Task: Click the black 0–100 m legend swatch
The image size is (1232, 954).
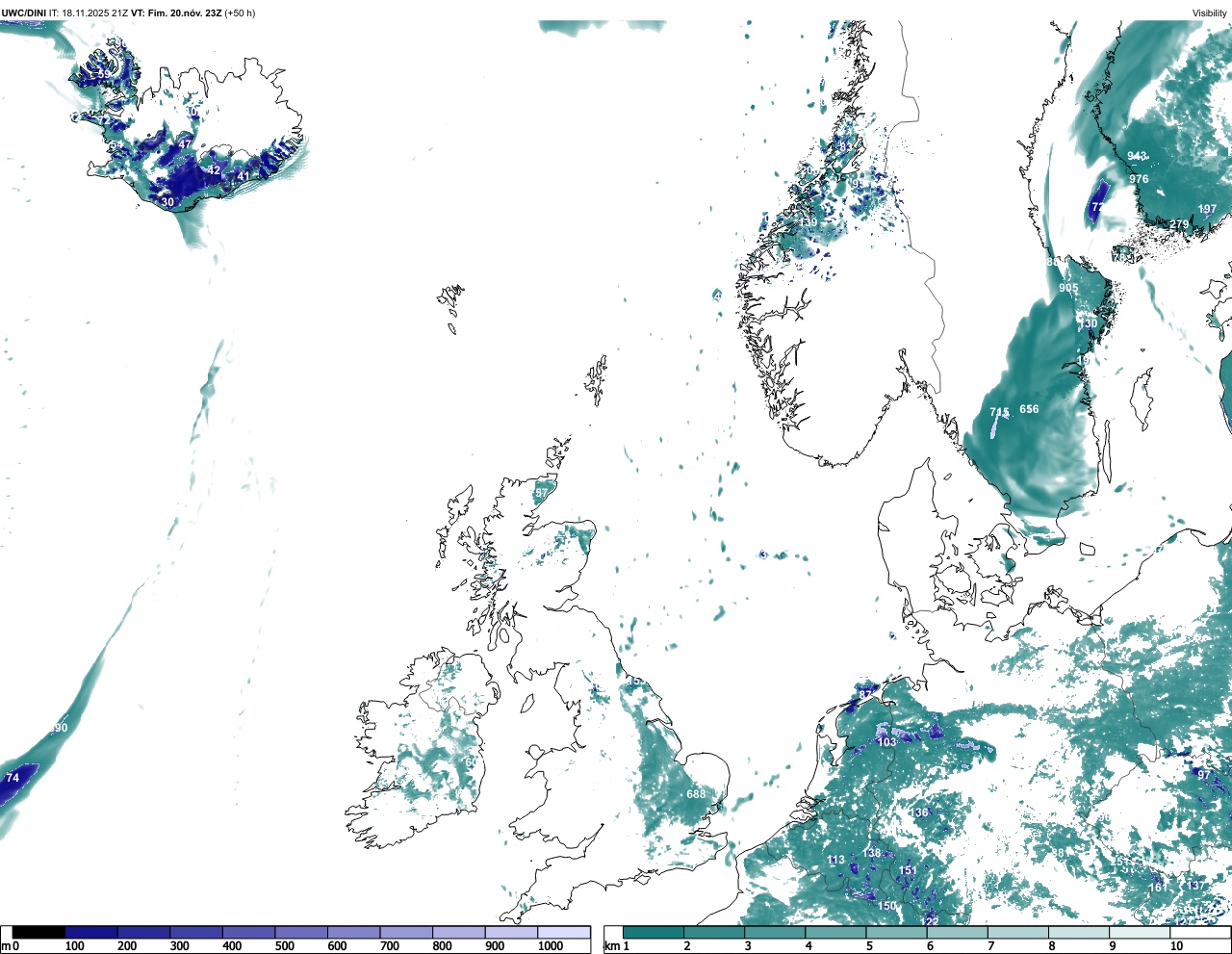Action: tap(38, 932)
